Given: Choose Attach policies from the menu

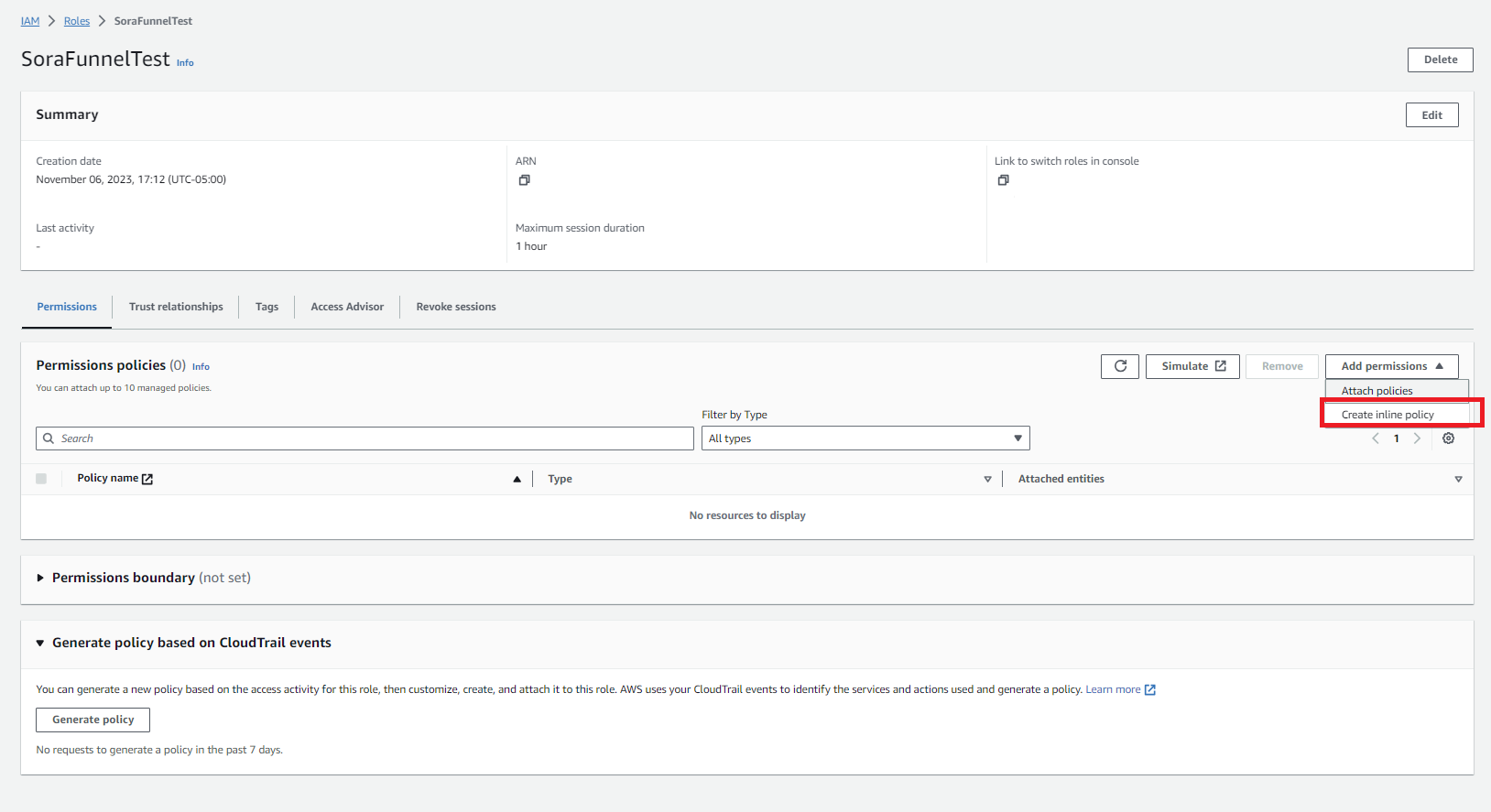Looking at the screenshot, I should tap(1377, 391).
